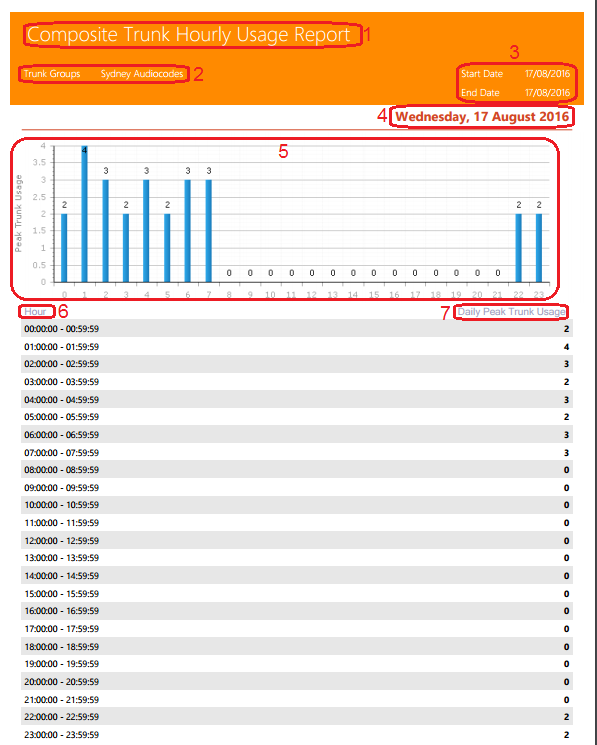
Task: Click the Start Date label
Action: 482,74
